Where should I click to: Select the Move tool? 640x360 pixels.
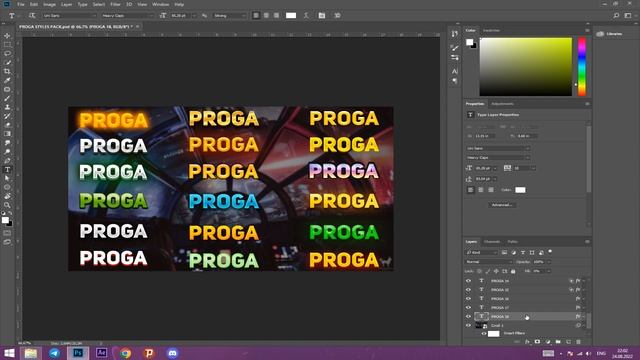pos(7,36)
